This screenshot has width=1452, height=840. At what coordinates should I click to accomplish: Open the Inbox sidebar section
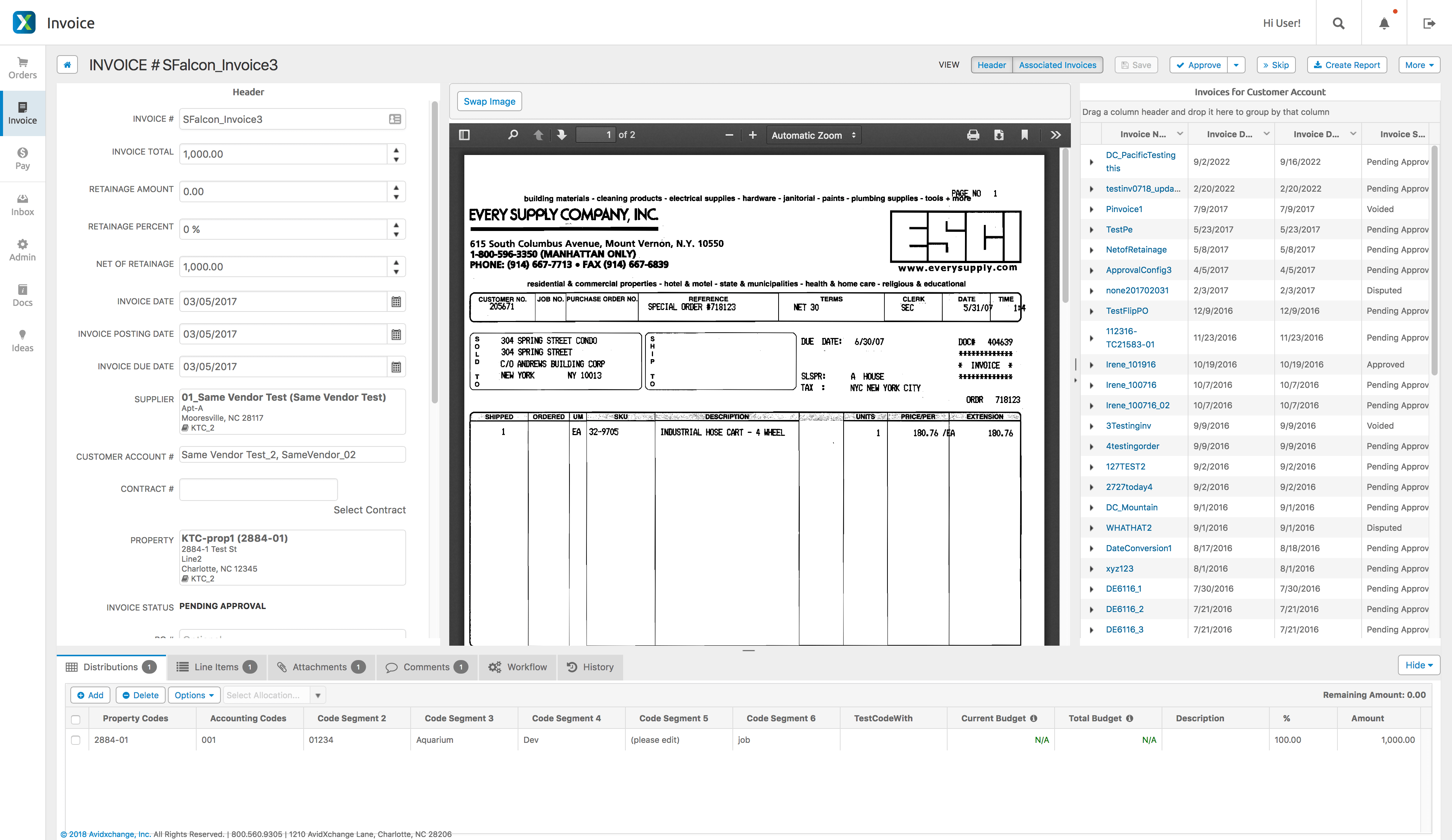tap(22, 205)
